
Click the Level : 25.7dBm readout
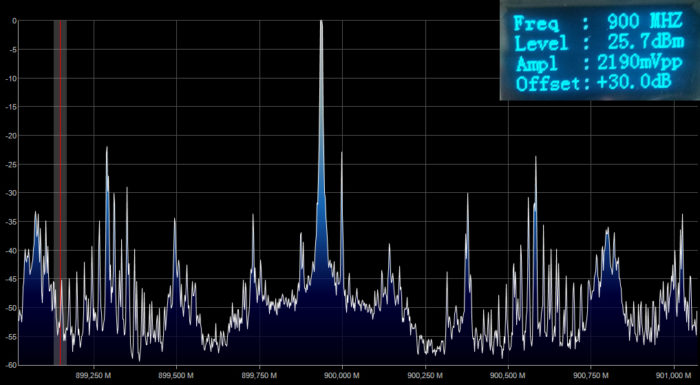pyautogui.click(x=599, y=43)
